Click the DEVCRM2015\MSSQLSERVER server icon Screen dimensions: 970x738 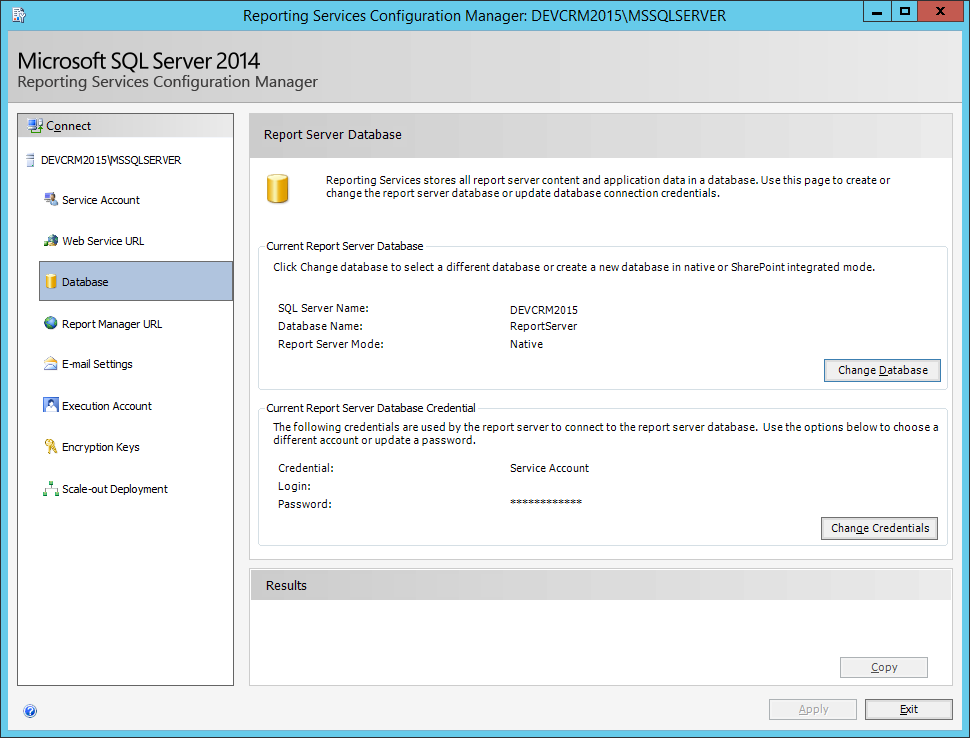click(x=30, y=160)
